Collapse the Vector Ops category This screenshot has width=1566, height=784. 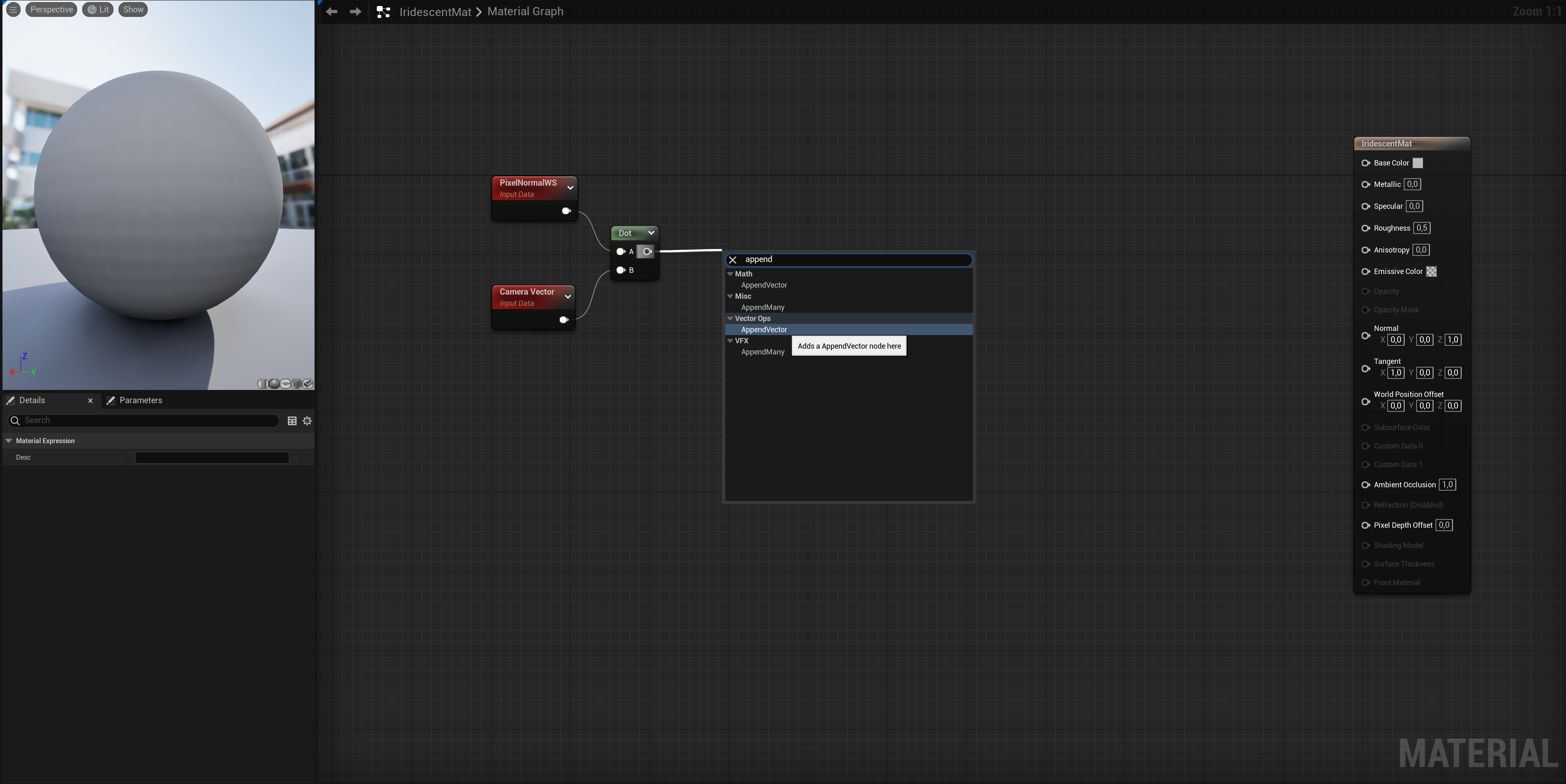coord(730,319)
